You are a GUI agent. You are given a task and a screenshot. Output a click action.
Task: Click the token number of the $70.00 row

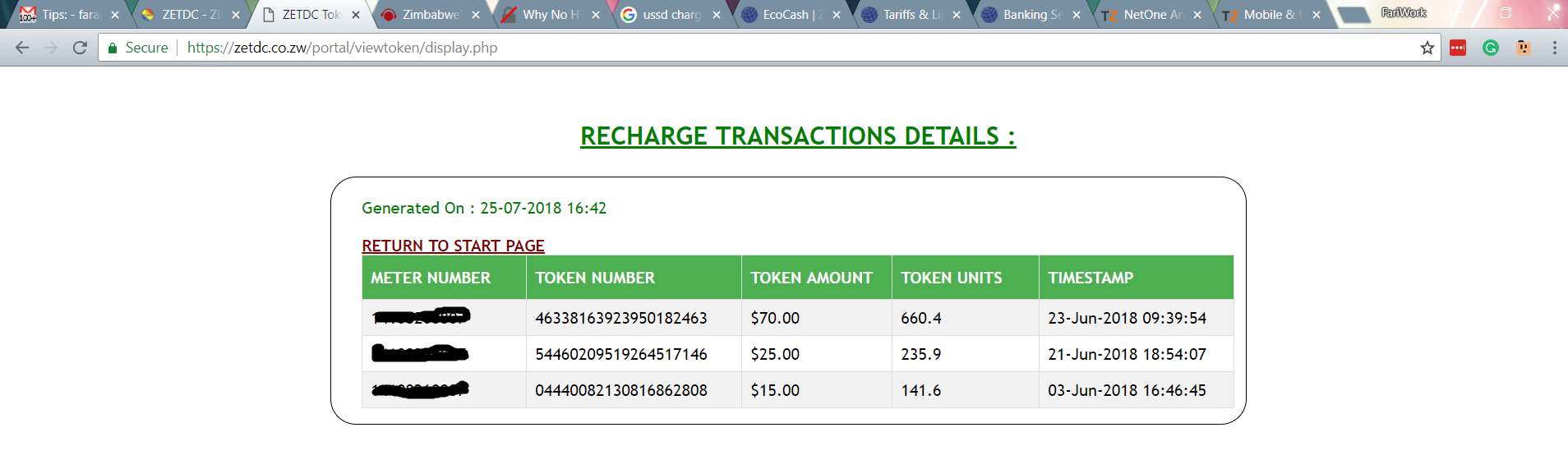click(620, 318)
